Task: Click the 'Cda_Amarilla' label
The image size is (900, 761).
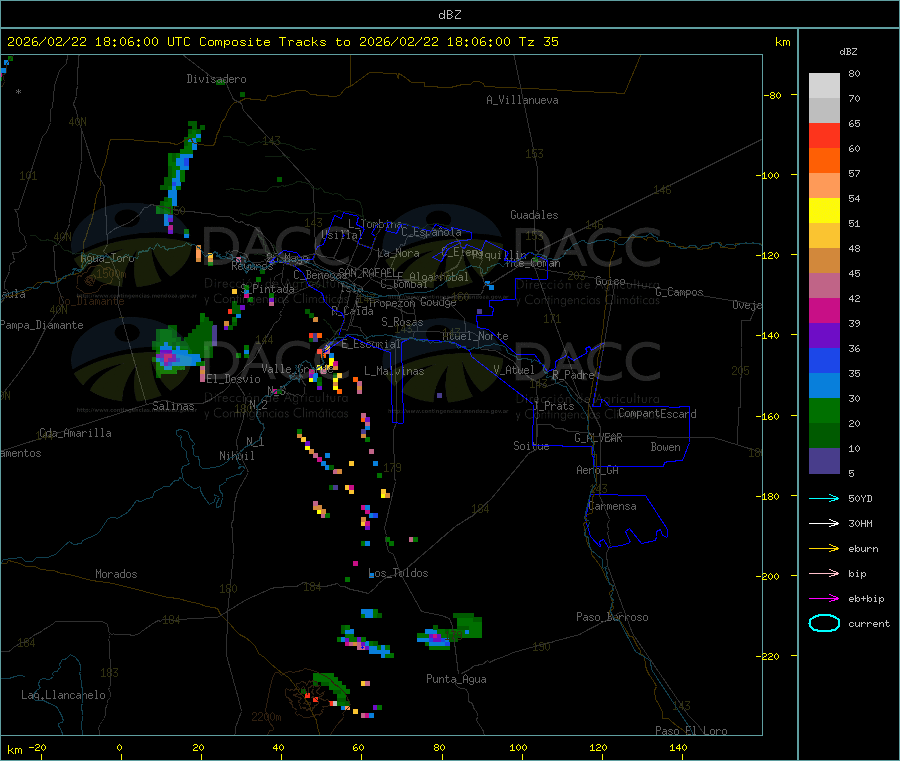Action: (75, 433)
